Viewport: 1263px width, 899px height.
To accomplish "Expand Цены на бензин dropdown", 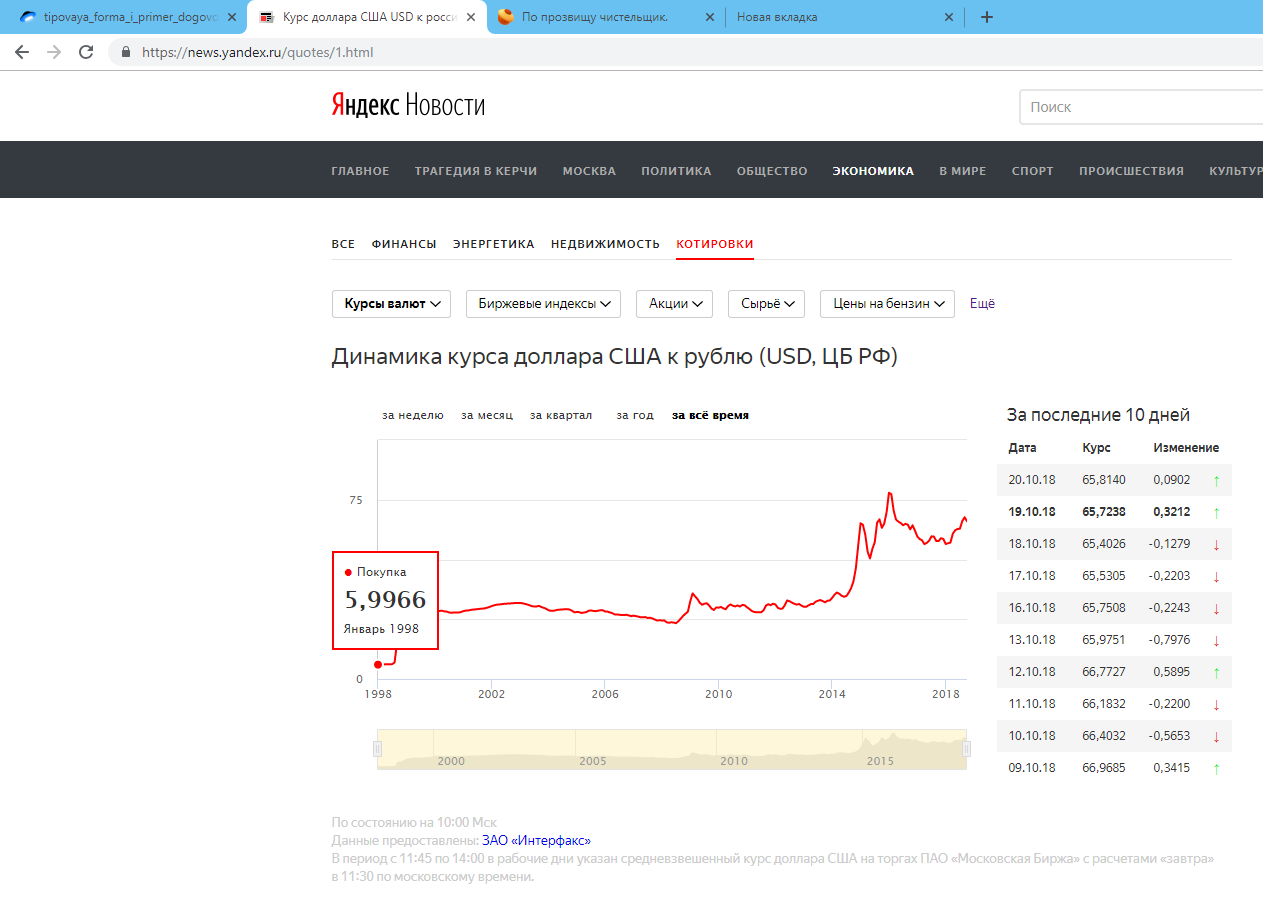I will tap(887, 304).
